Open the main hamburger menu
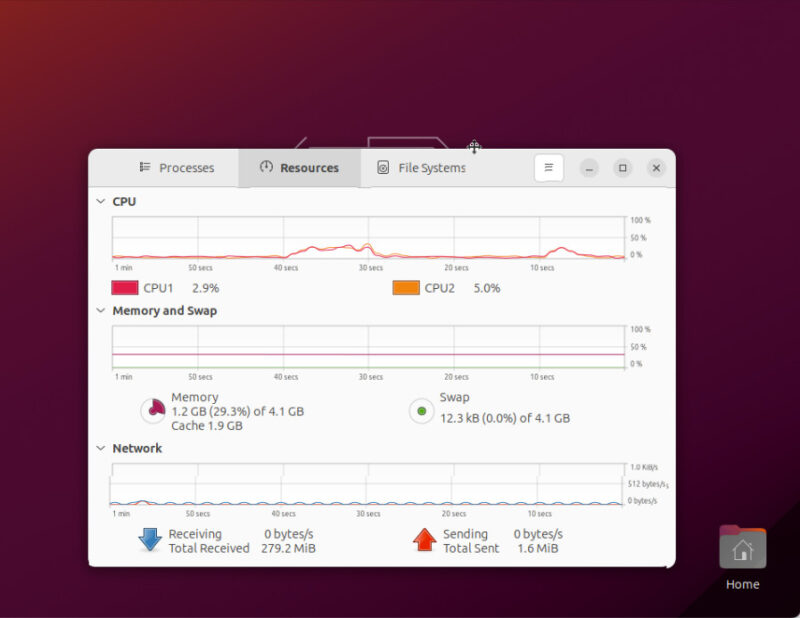This screenshot has width=800, height=618. click(x=549, y=167)
